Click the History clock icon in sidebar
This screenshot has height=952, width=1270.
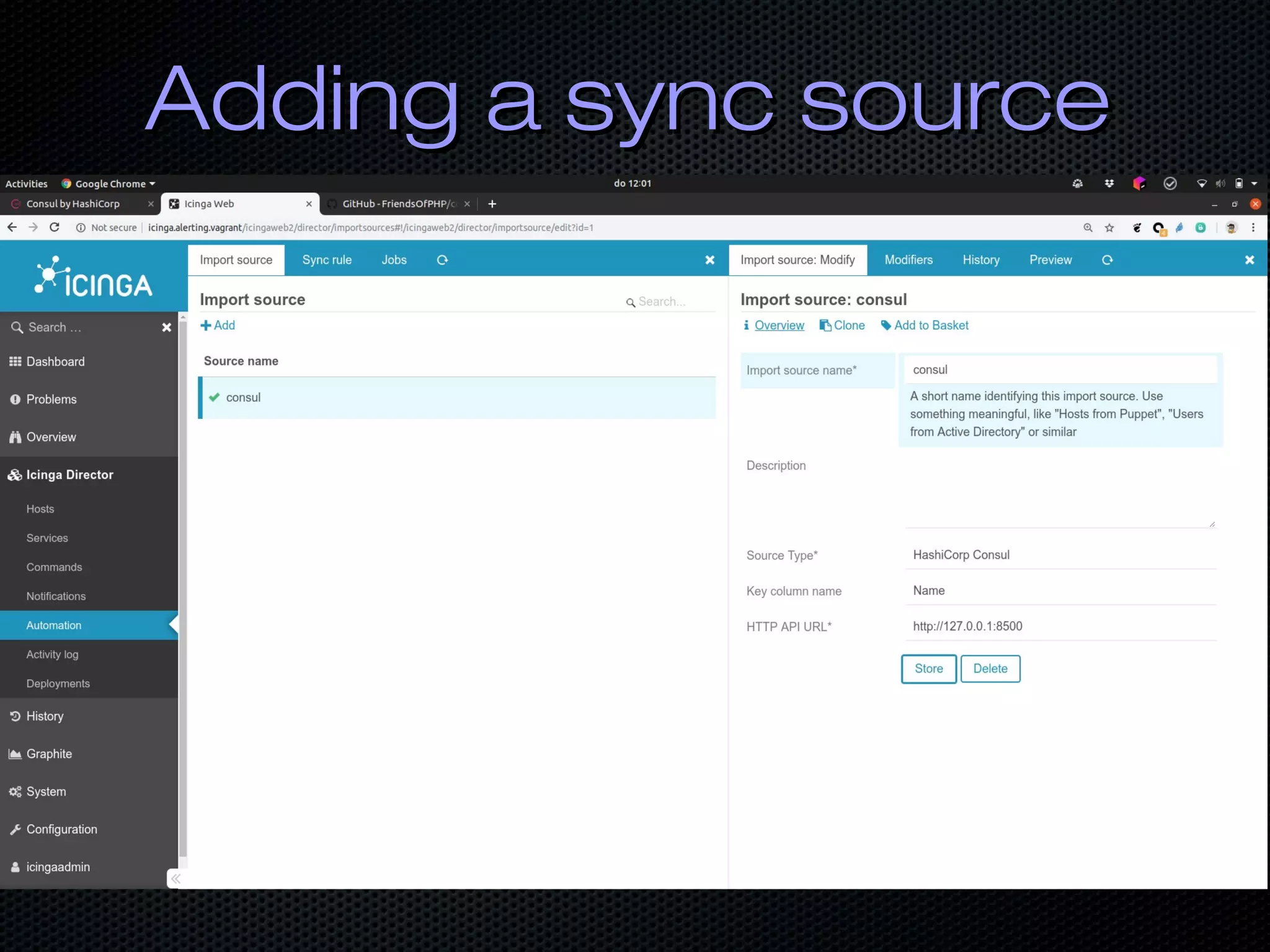click(x=16, y=716)
